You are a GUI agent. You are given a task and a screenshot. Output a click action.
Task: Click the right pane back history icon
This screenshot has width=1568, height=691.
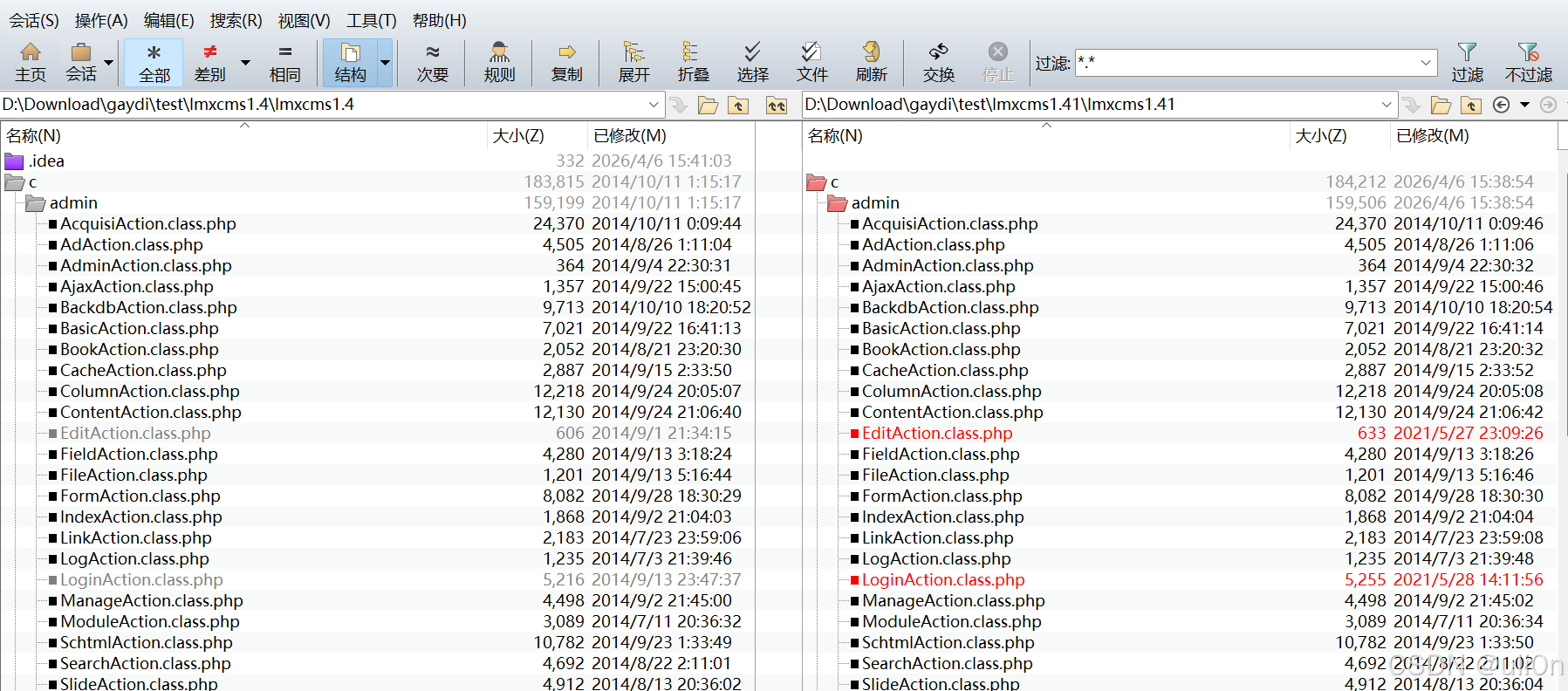[1501, 105]
